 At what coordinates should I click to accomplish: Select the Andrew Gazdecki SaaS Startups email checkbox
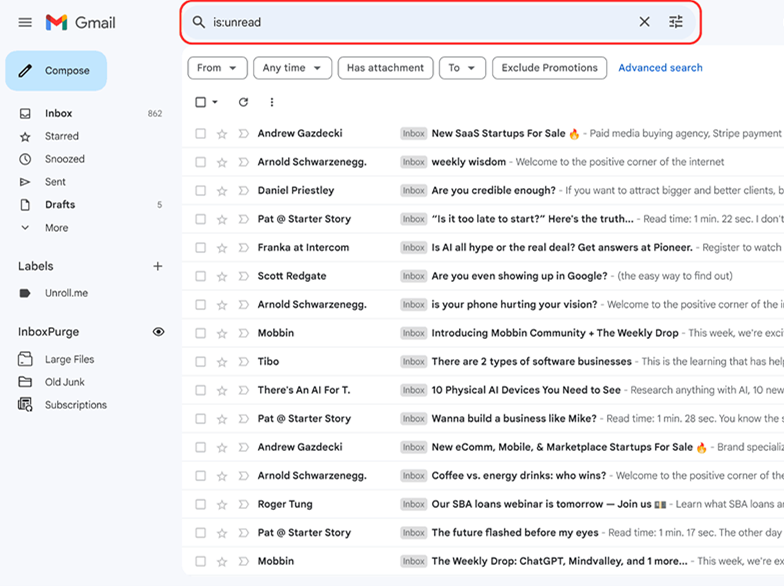pyautogui.click(x=201, y=134)
